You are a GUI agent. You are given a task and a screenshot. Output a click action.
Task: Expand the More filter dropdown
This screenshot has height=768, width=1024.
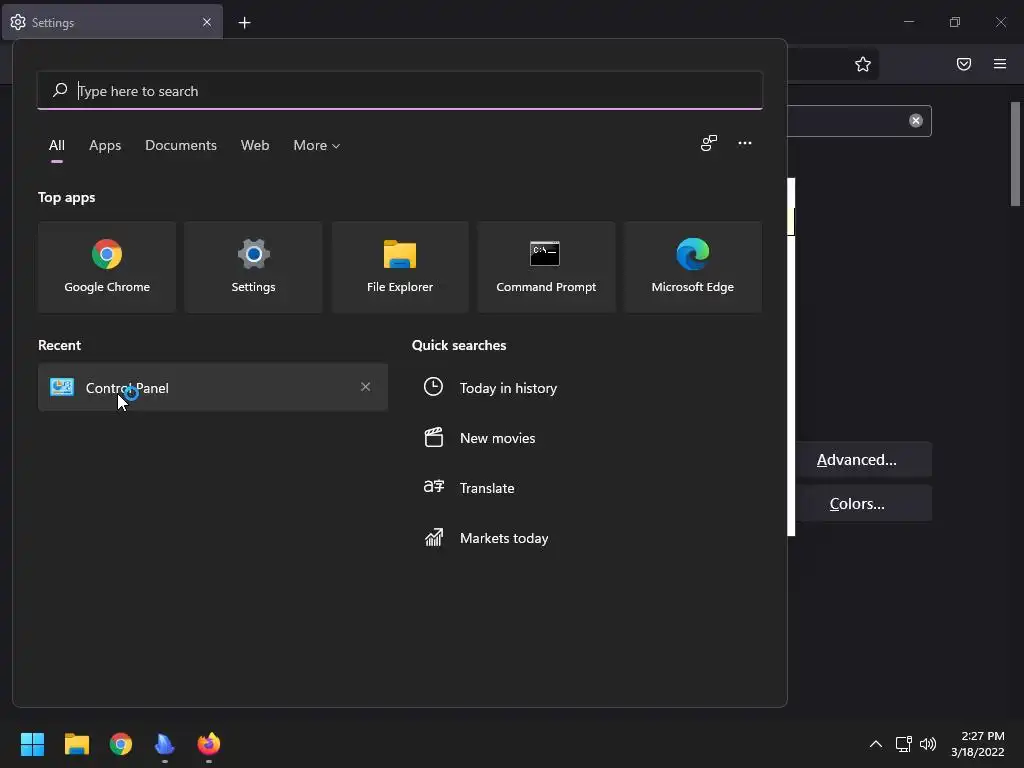[317, 146]
